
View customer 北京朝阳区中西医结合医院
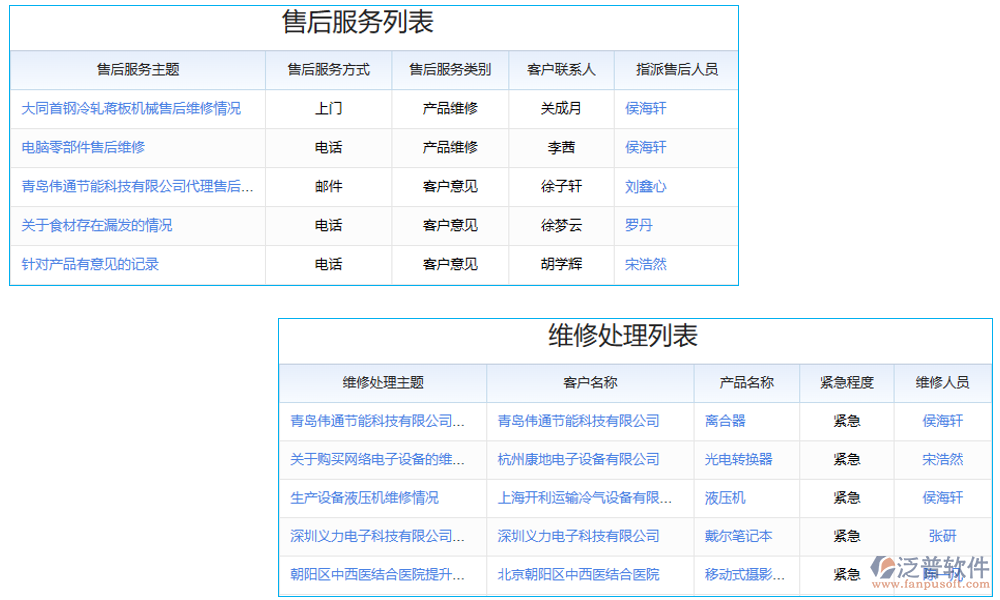[x=578, y=575]
